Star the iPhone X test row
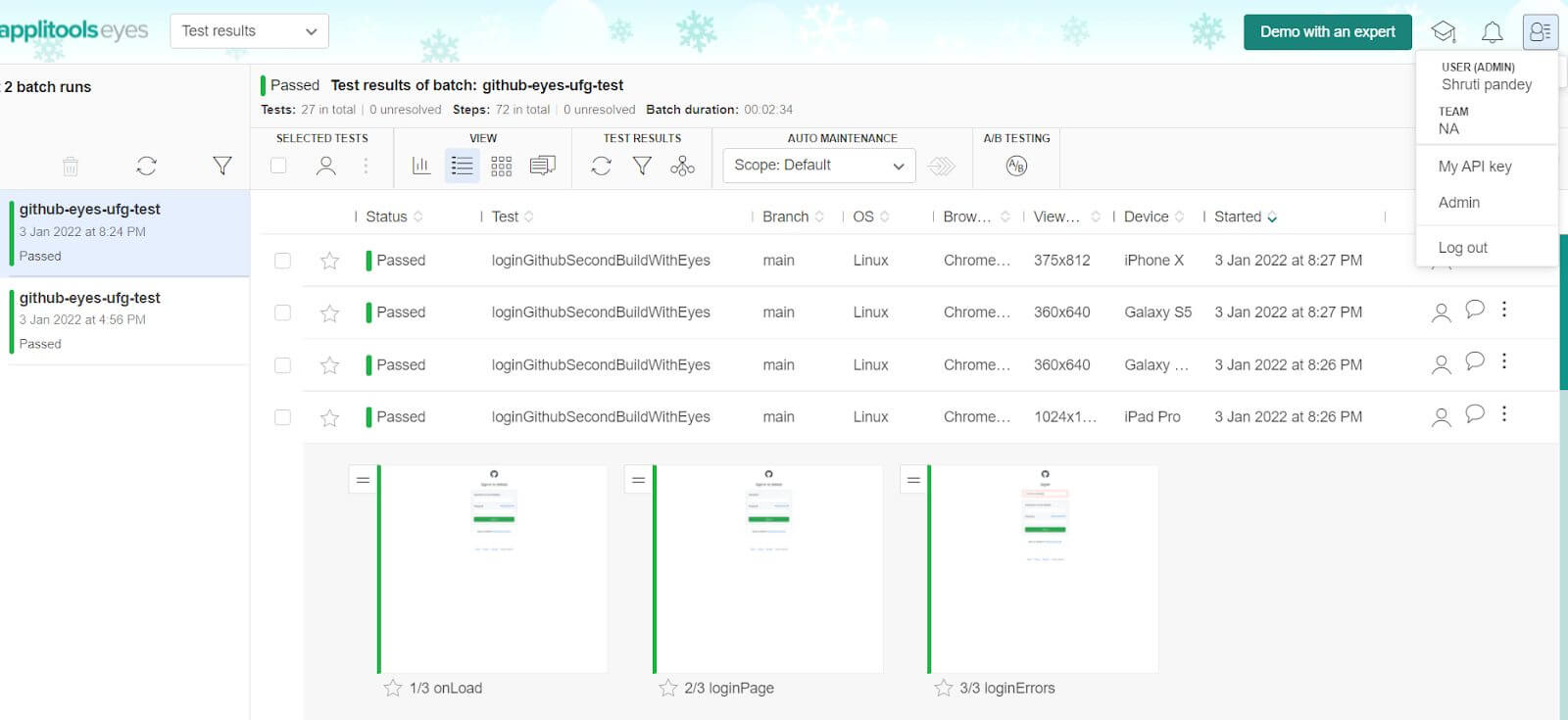The image size is (1568, 720). coord(330,261)
